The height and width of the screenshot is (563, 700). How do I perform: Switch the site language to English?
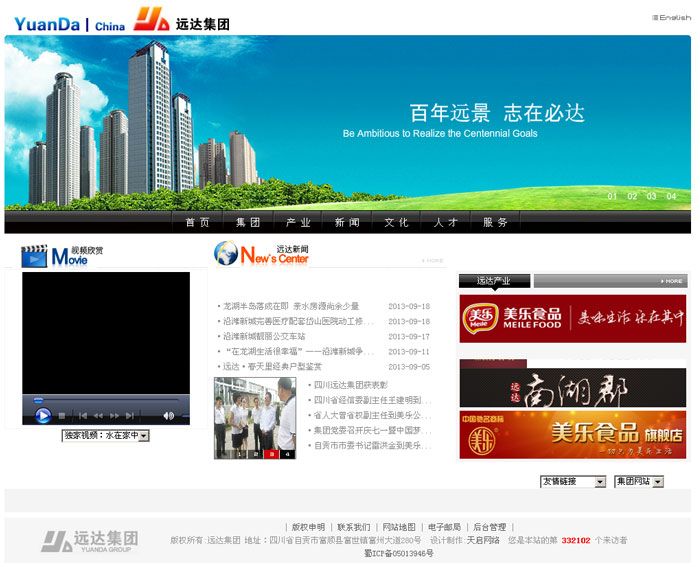671,17
